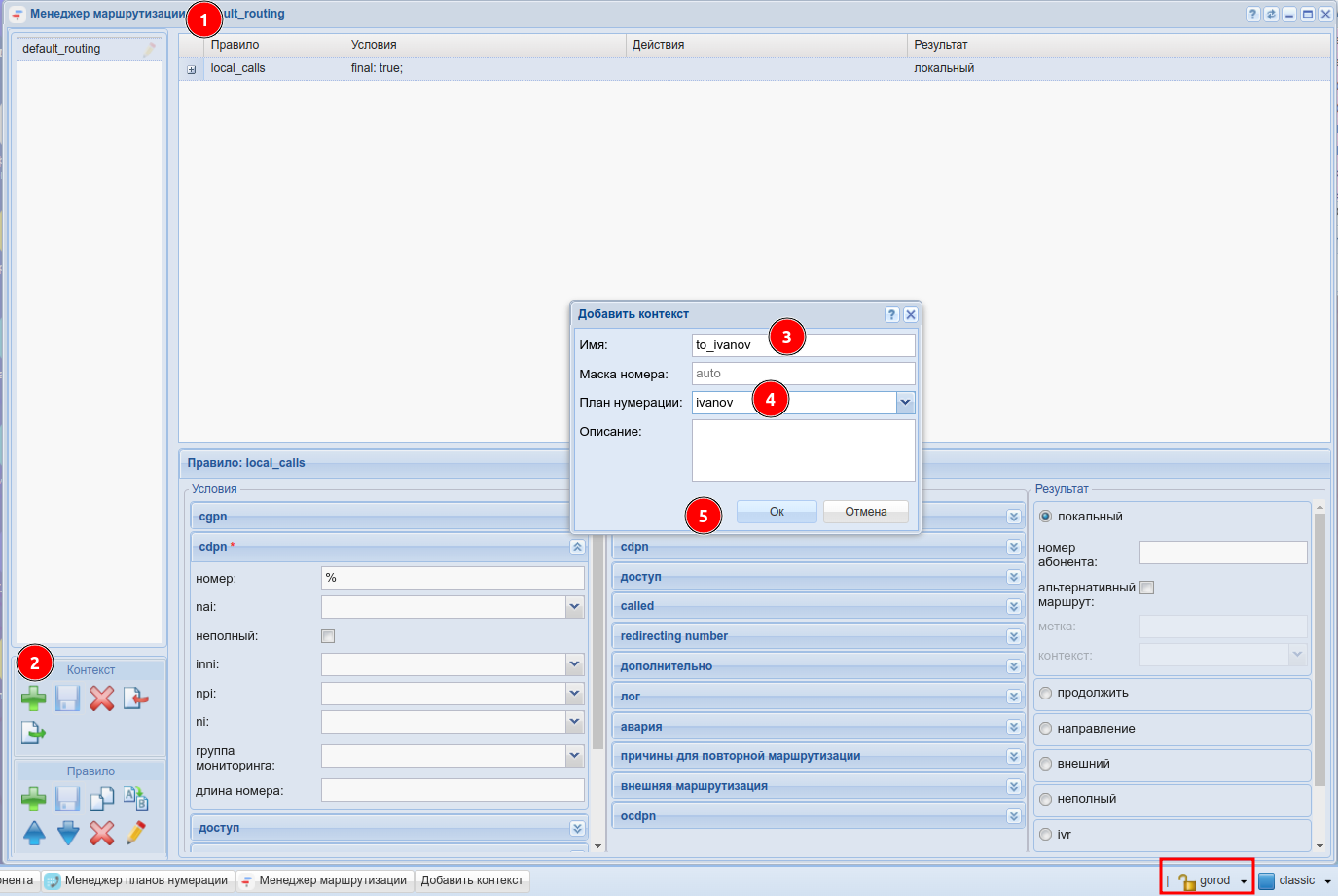Open the ni dropdown list
Viewport: 1338px width, 896px height.
575,722
